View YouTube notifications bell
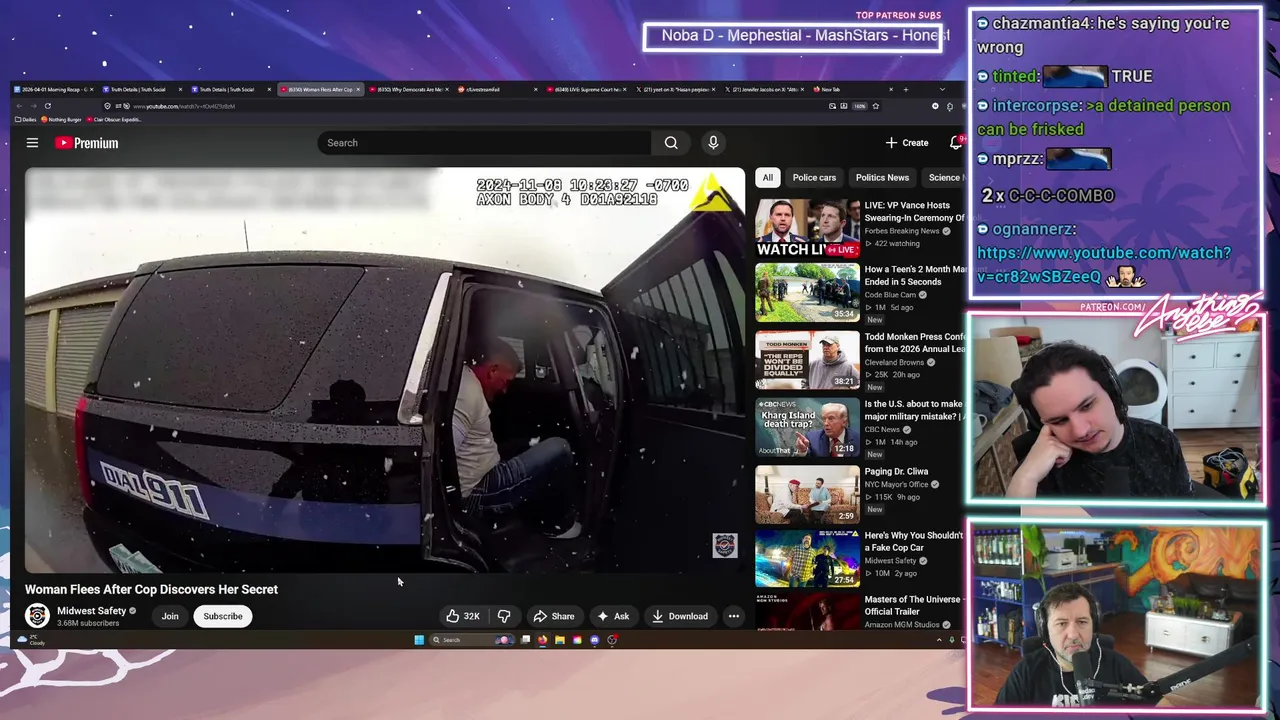The width and height of the screenshot is (1280, 720). [x=956, y=143]
